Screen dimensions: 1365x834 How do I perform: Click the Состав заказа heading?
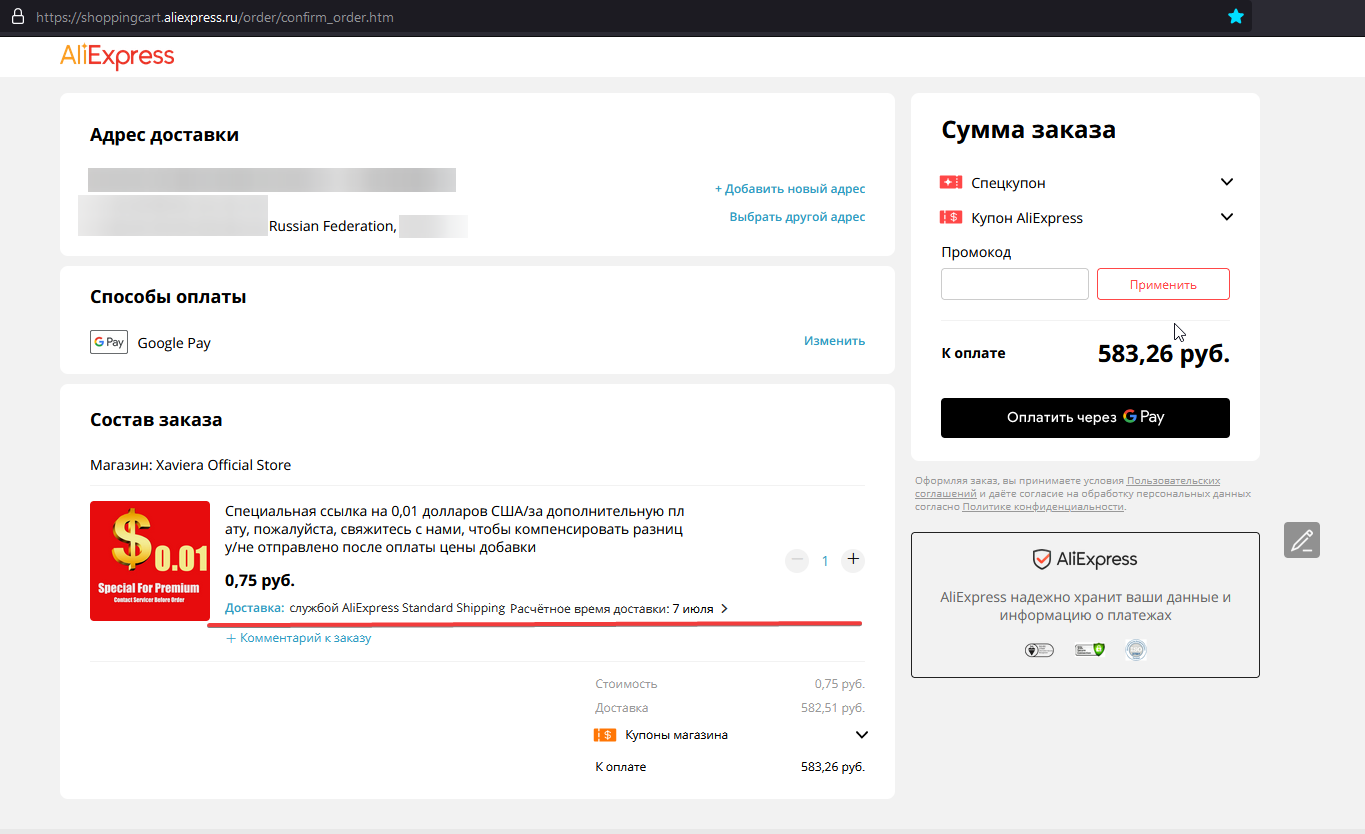pos(156,420)
